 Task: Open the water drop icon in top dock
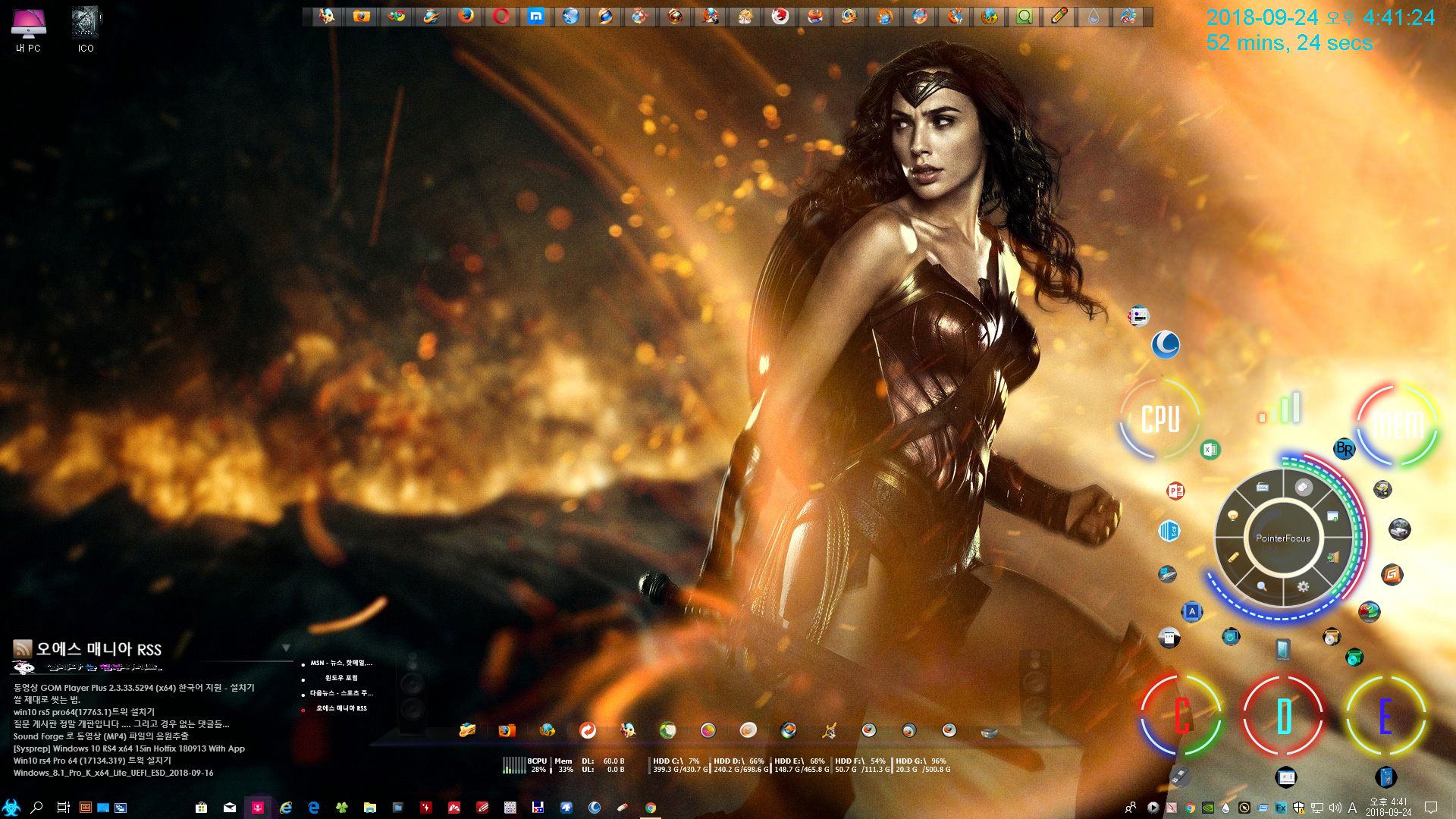tap(1094, 16)
